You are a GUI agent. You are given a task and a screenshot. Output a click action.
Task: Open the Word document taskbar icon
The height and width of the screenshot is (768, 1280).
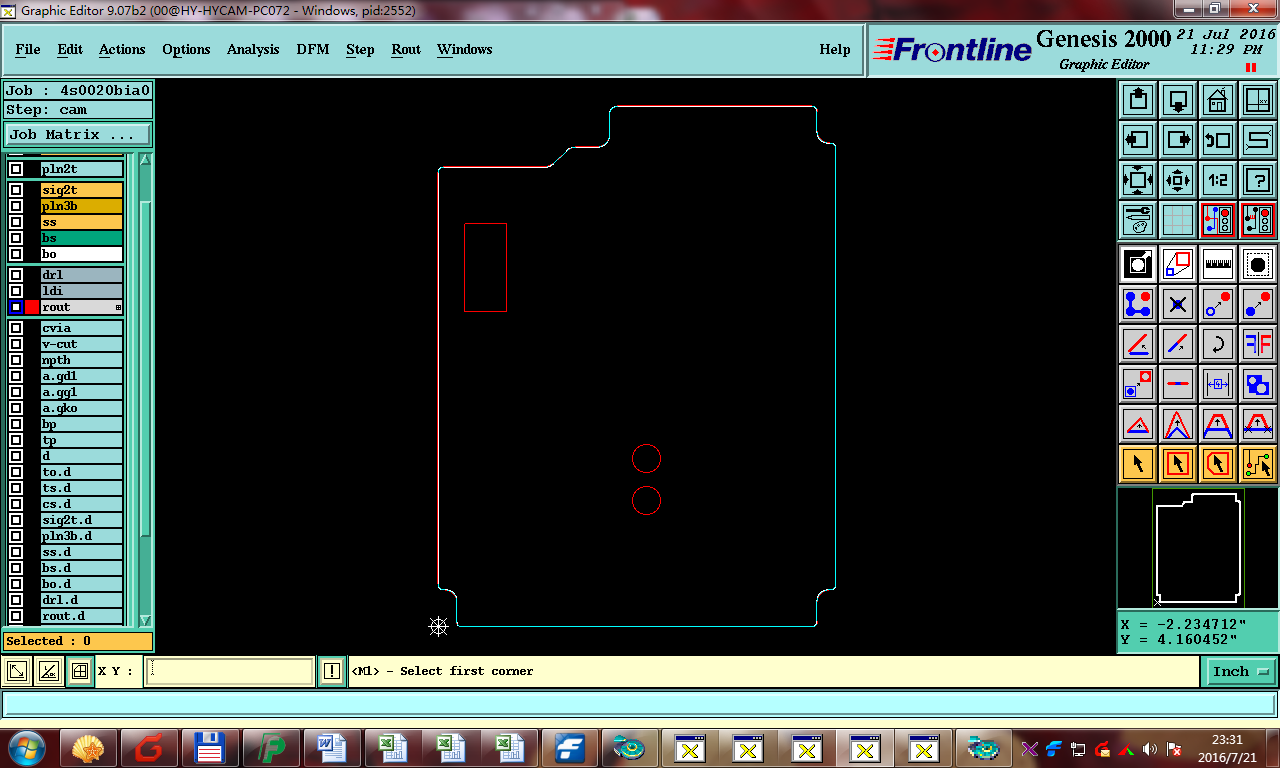331,747
